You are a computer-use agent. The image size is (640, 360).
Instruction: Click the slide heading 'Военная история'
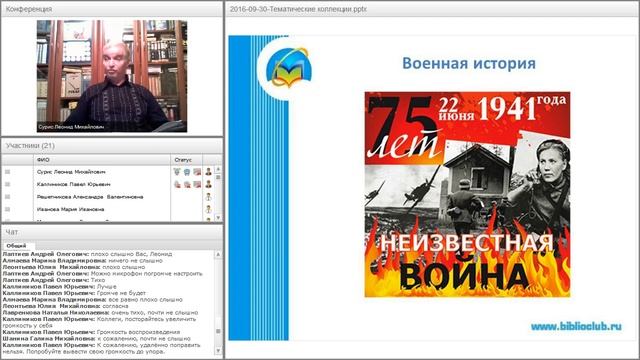469,63
